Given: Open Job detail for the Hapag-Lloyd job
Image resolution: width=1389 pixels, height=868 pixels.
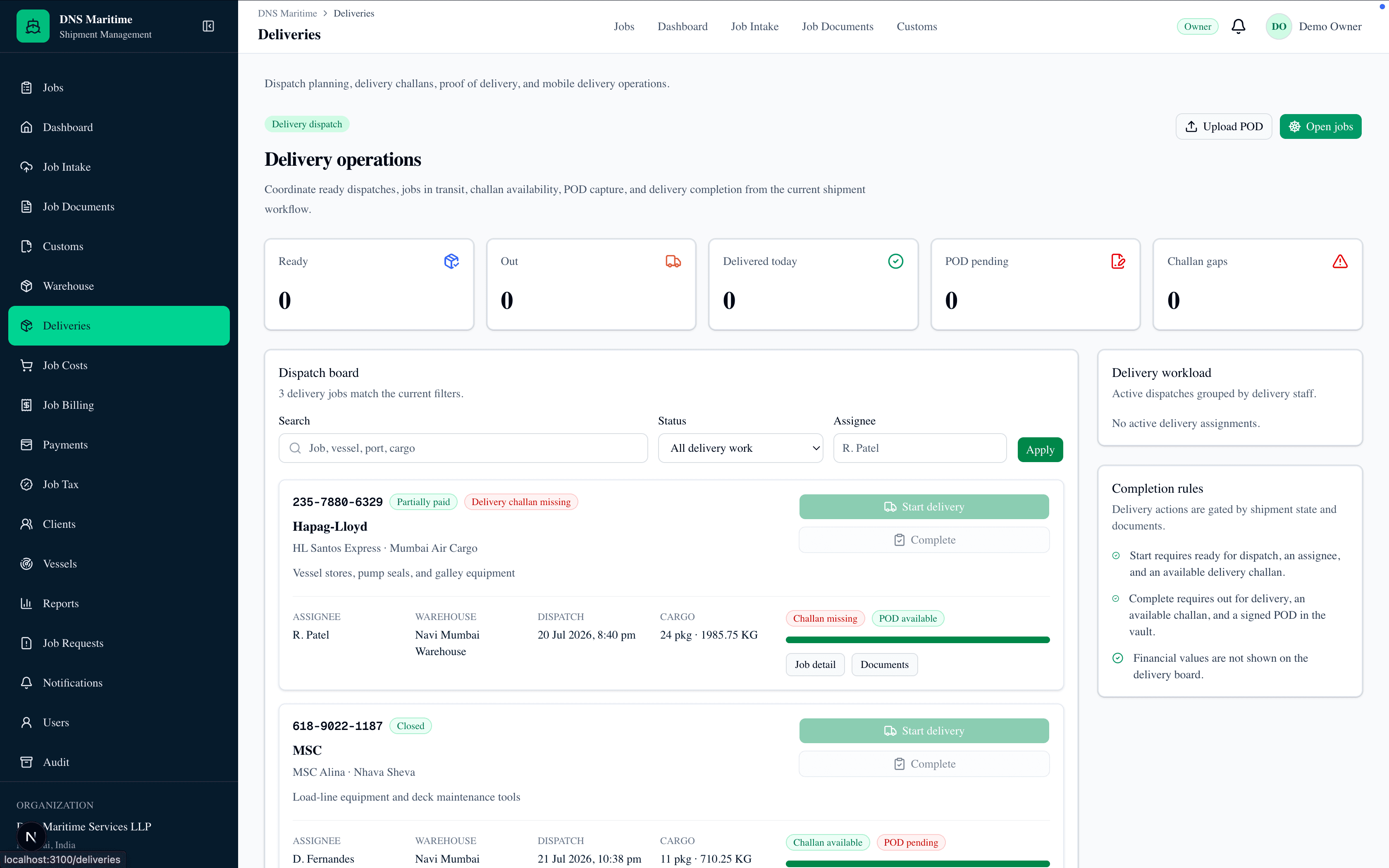Looking at the screenshot, I should click(815, 665).
